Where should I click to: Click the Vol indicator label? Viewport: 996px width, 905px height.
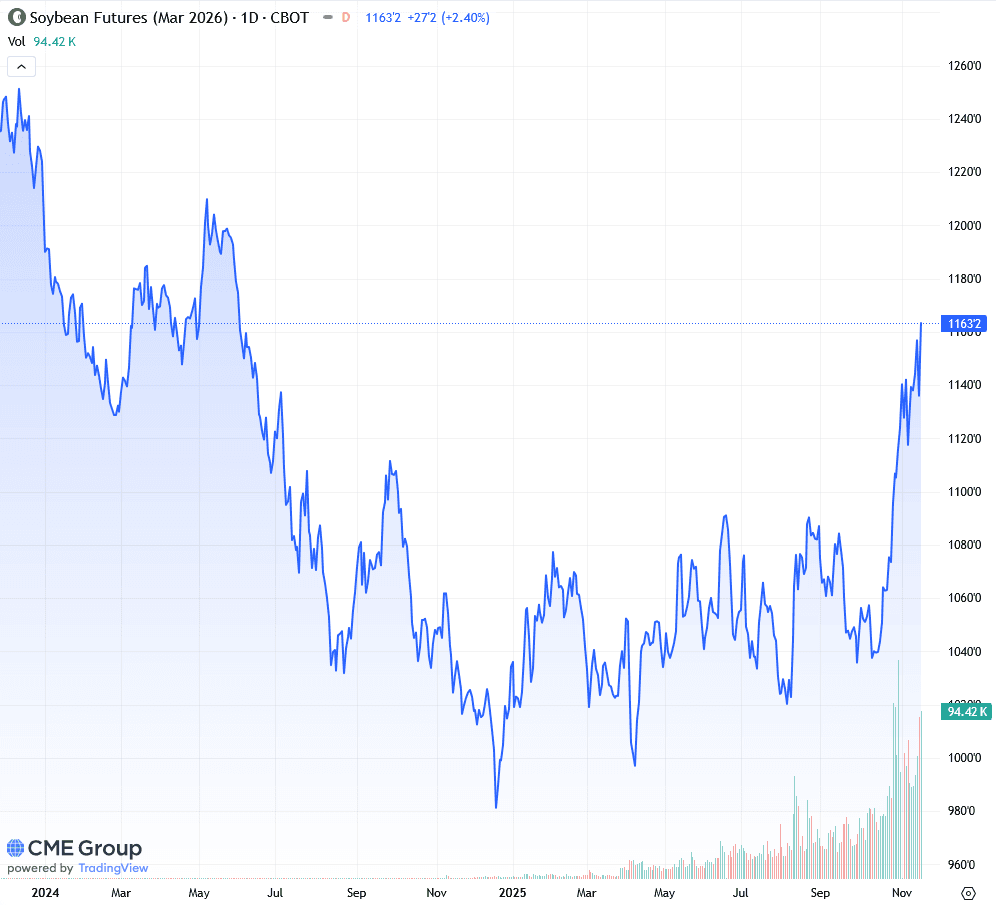point(17,41)
